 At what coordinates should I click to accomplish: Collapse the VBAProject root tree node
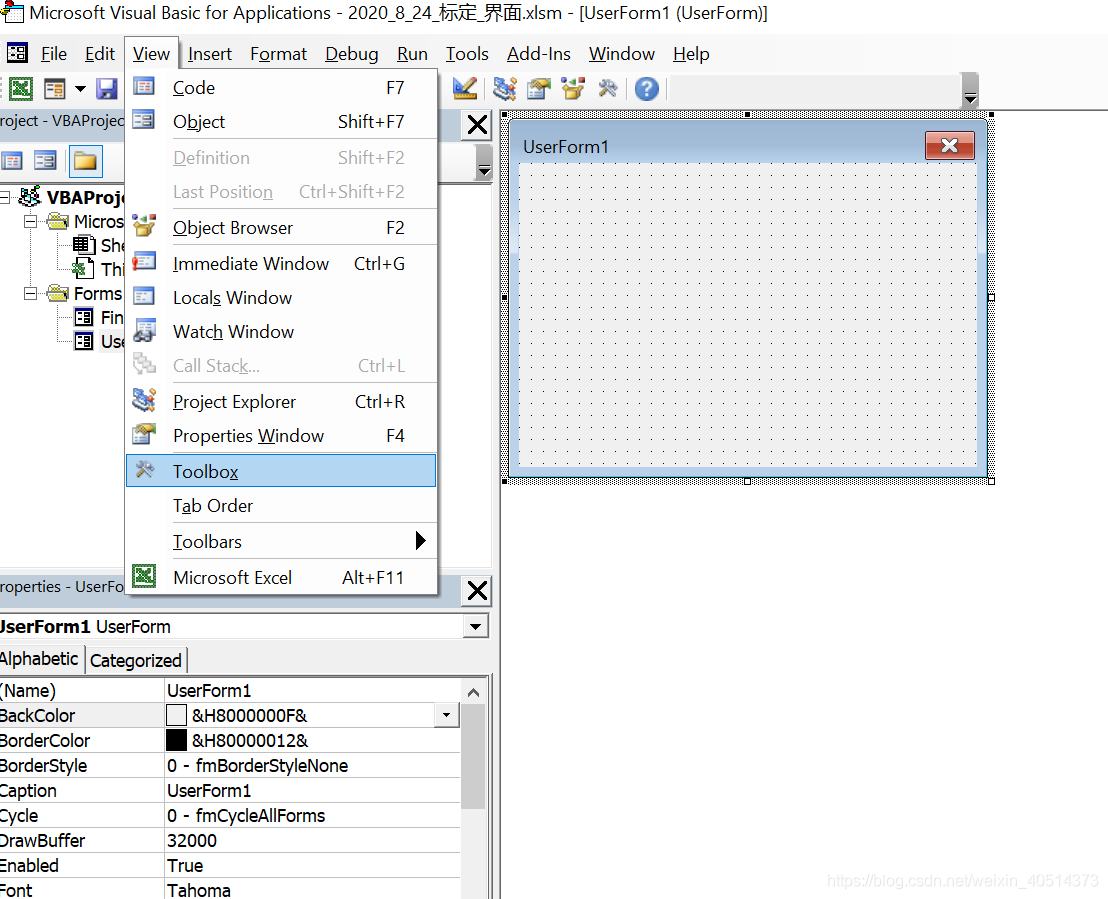click(x=5, y=197)
